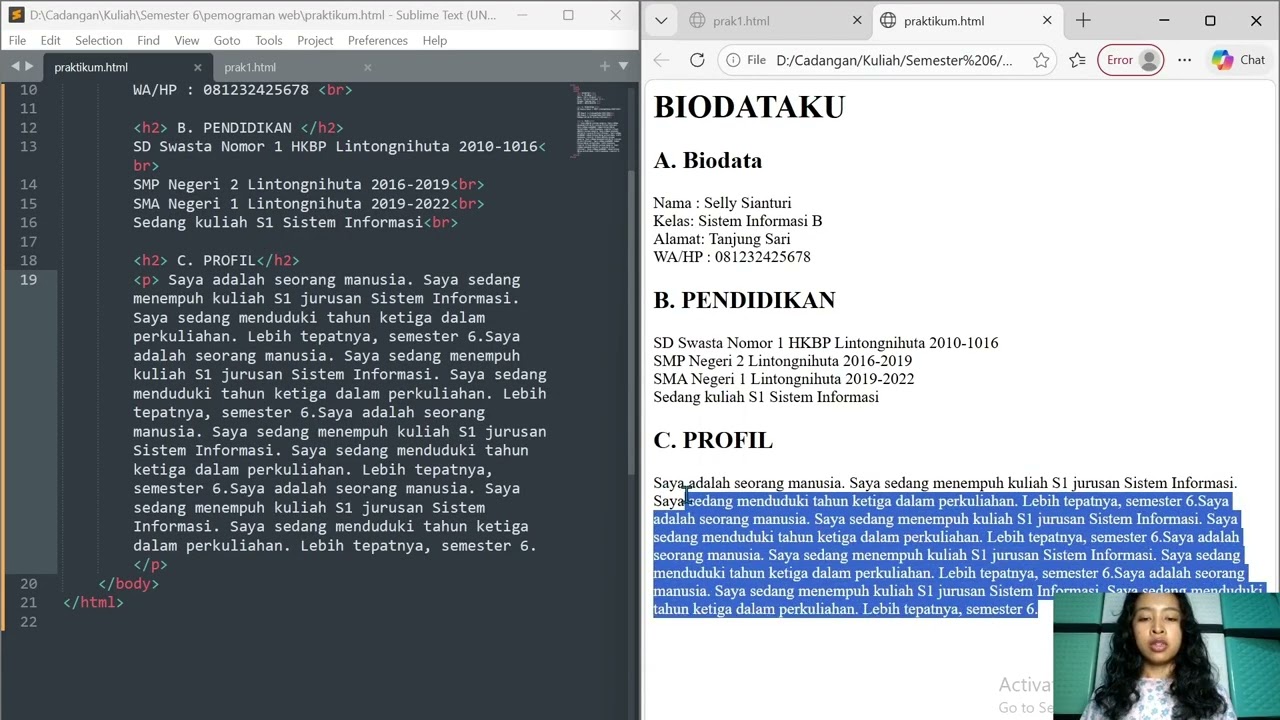Click the profile Error button

click(x=1132, y=60)
